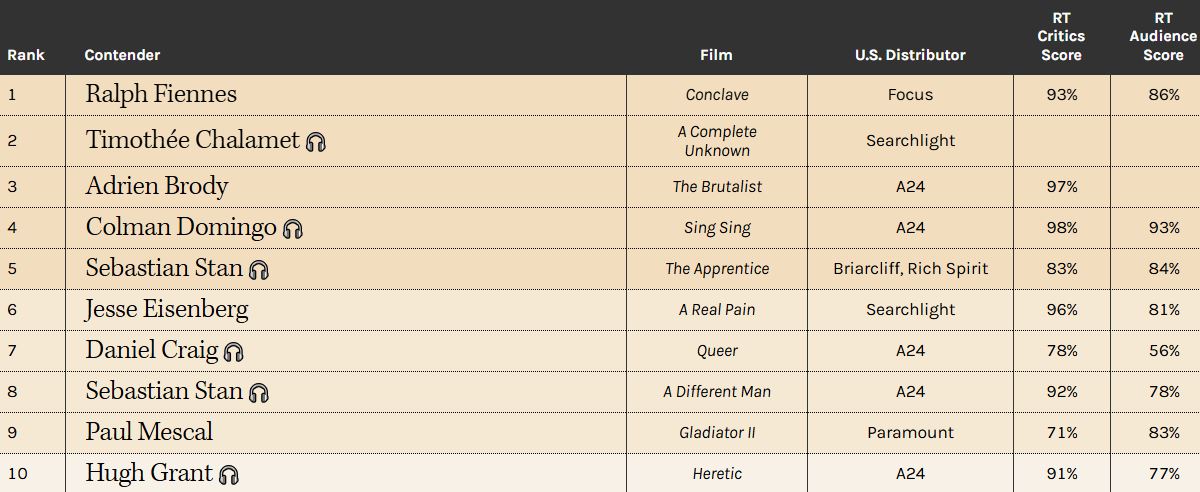The width and height of the screenshot is (1200, 492).
Task: Click Sing Sing's 98% critics score
Action: [x=1062, y=228]
